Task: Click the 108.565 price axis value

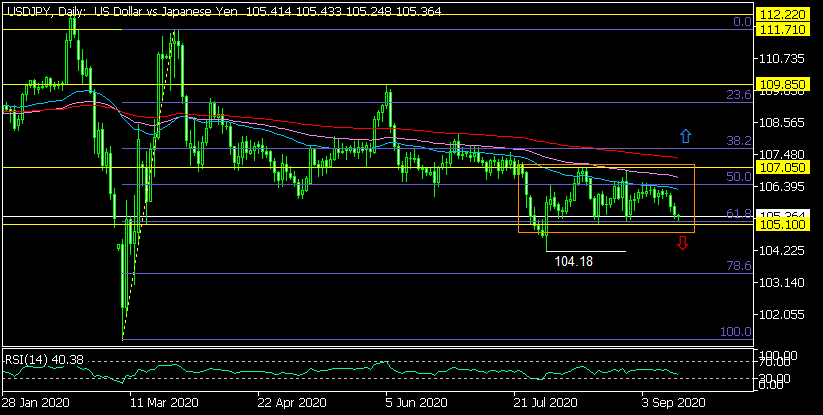Action: pos(782,123)
